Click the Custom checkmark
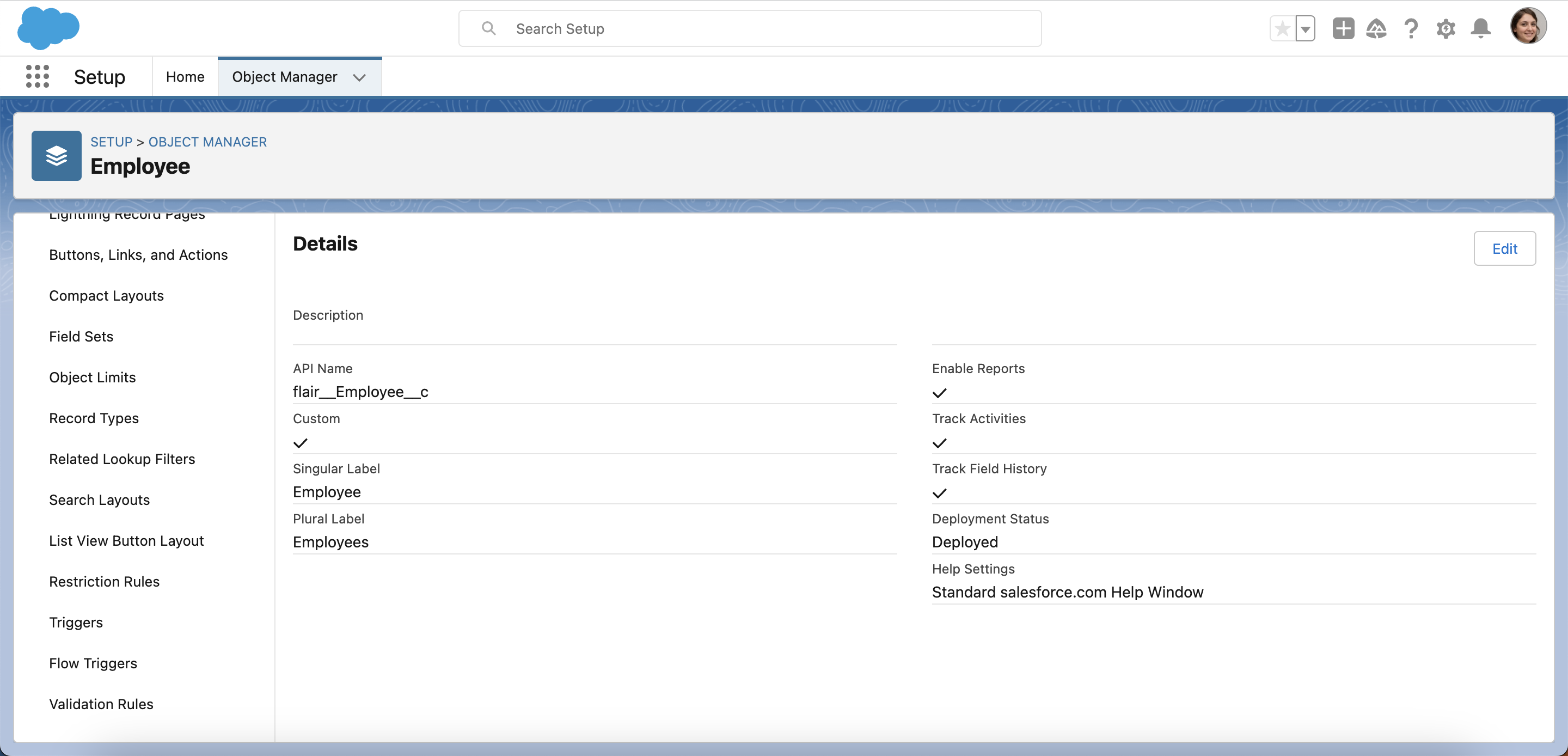The width and height of the screenshot is (1568, 756). [300, 443]
